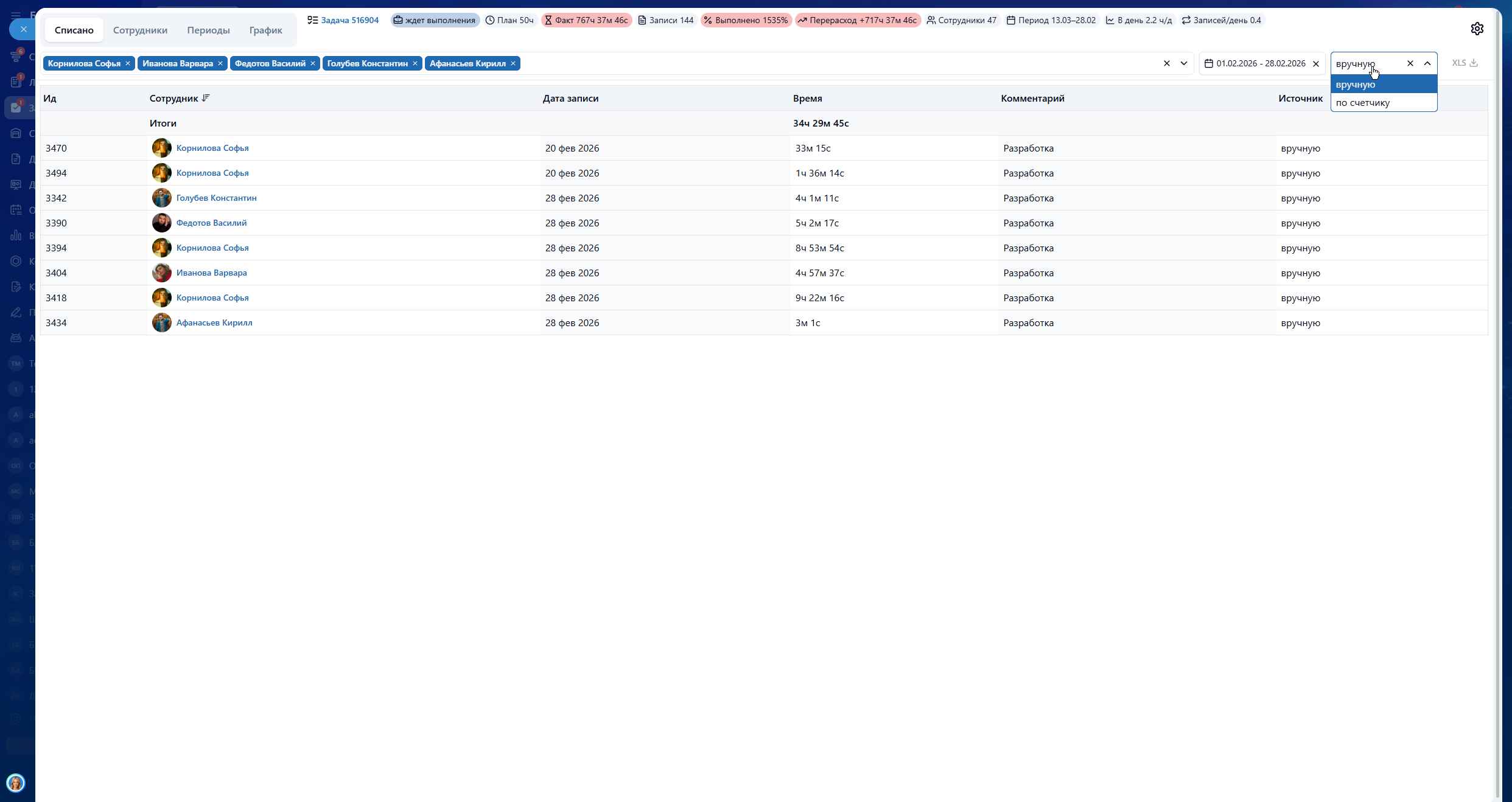Collapse the source dropdown chevron

pos(1427,63)
